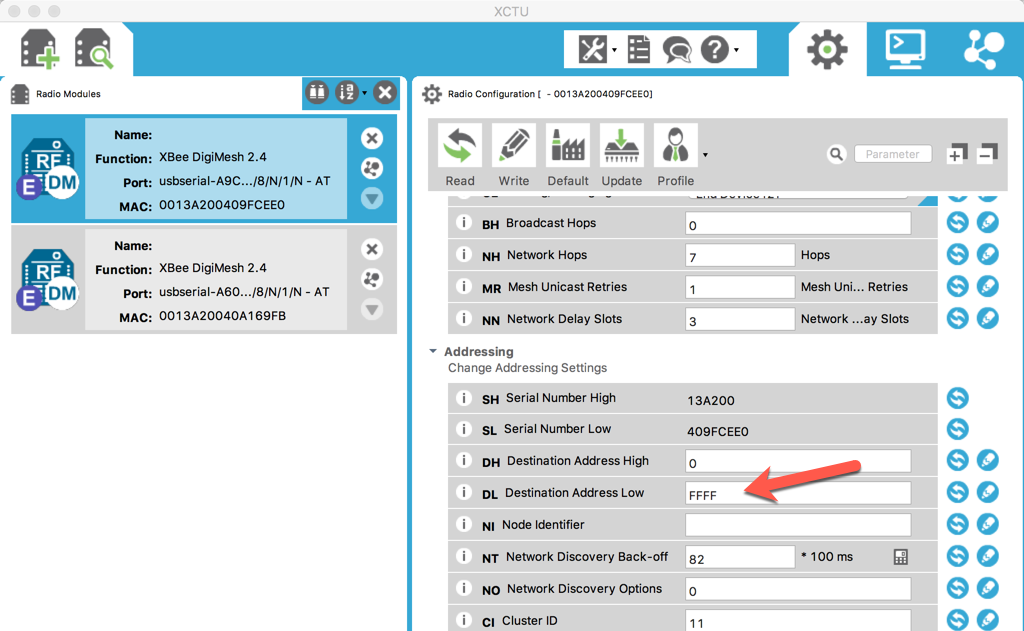
Task: Close all radio modules with X icon
Action: coord(385,93)
